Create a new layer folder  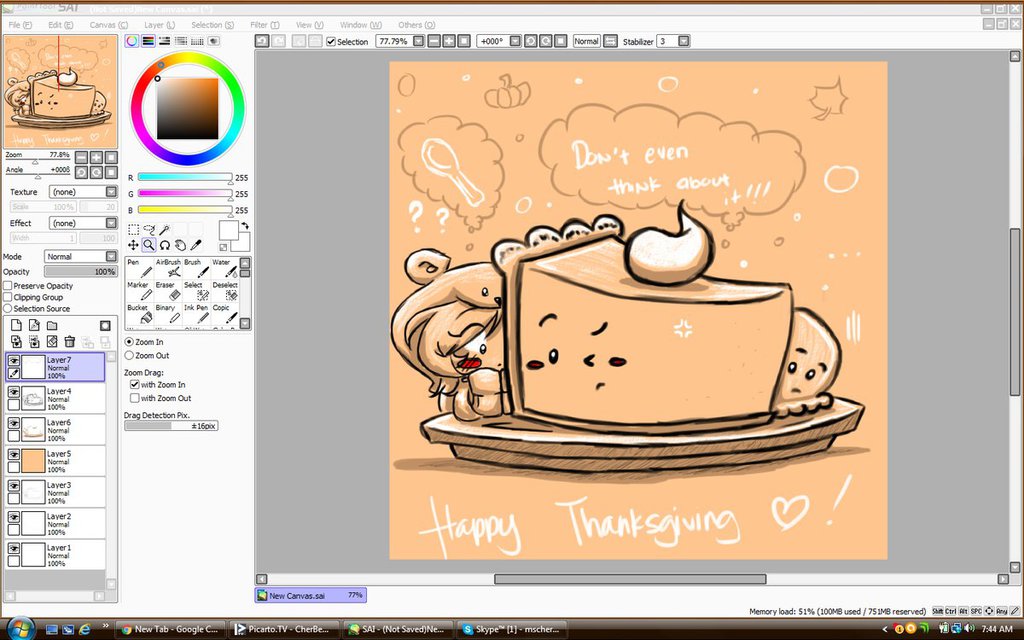52,325
